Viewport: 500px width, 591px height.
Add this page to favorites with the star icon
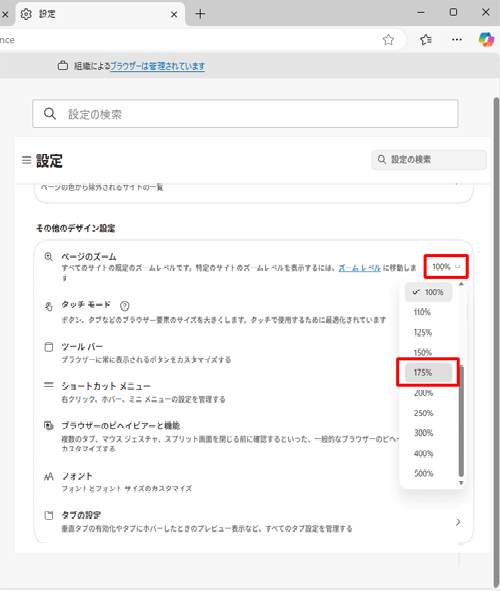click(x=388, y=40)
